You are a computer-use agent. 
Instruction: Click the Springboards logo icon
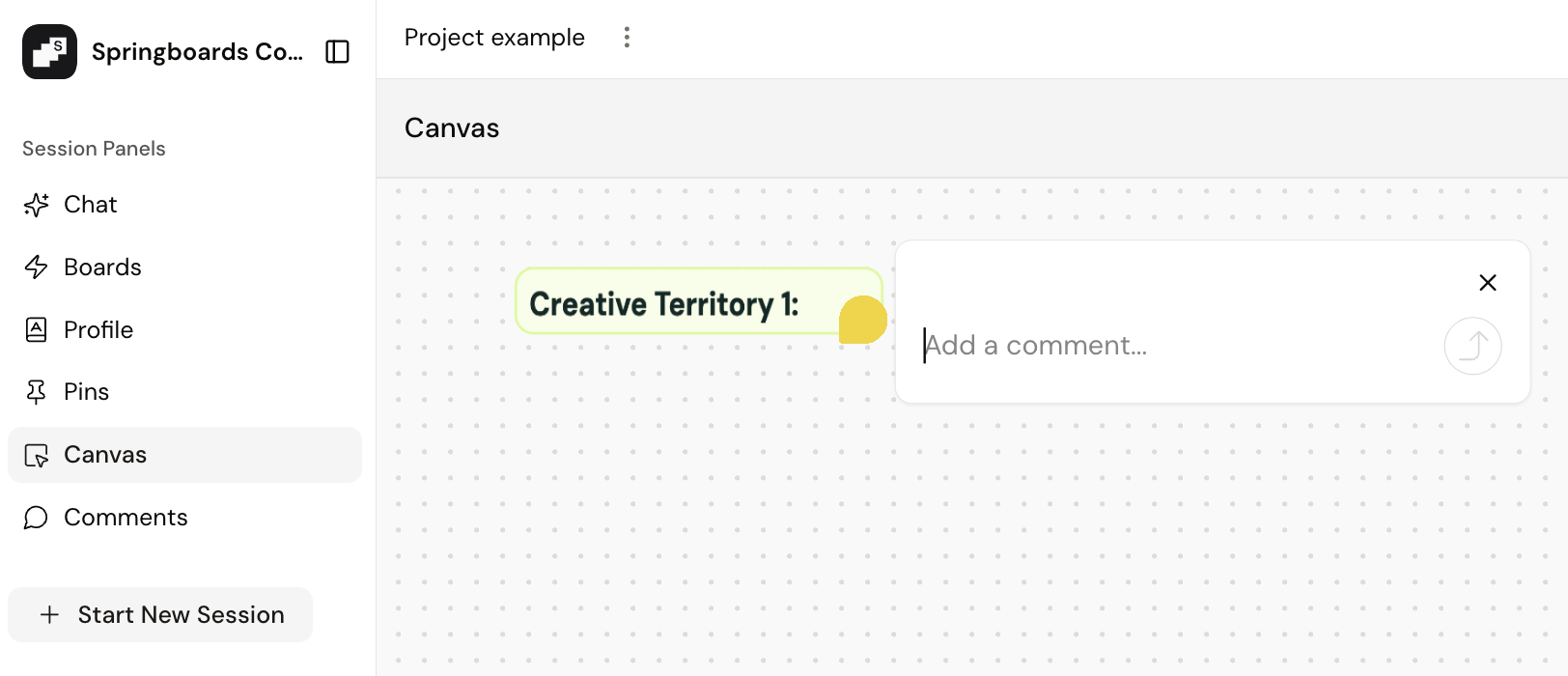[49, 52]
